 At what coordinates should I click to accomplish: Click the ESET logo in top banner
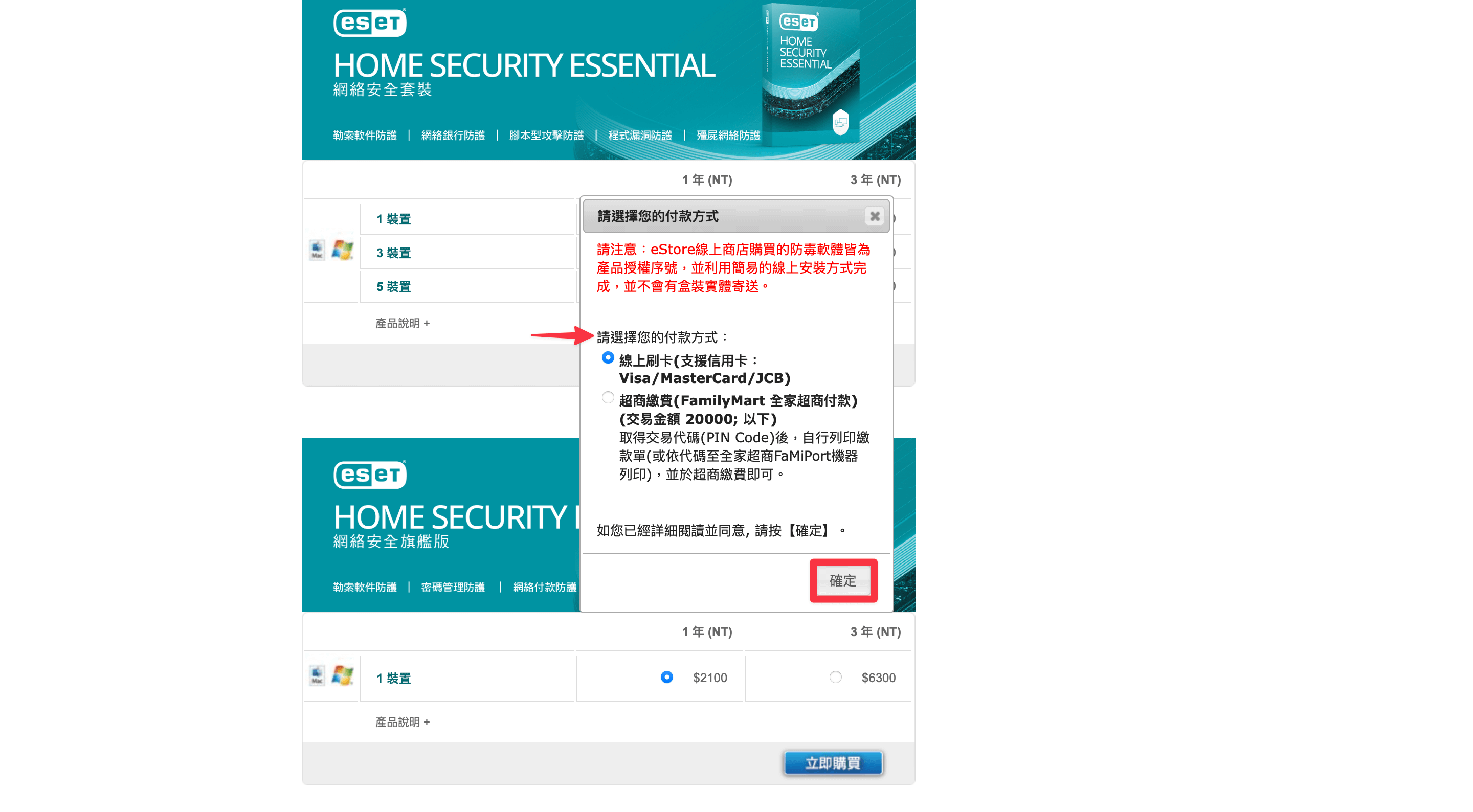369,23
